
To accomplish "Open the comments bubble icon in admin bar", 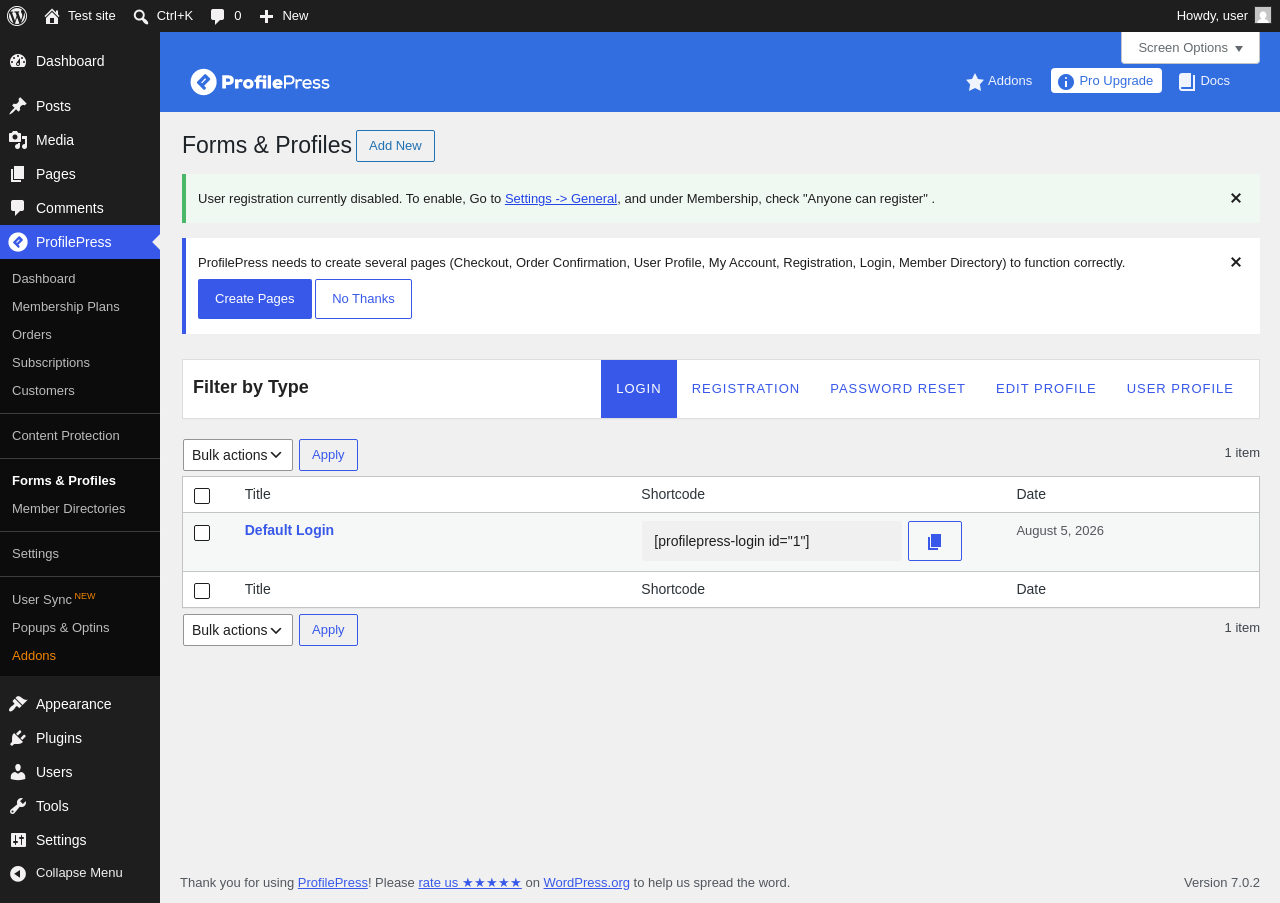I will pyautogui.click(x=217, y=16).
